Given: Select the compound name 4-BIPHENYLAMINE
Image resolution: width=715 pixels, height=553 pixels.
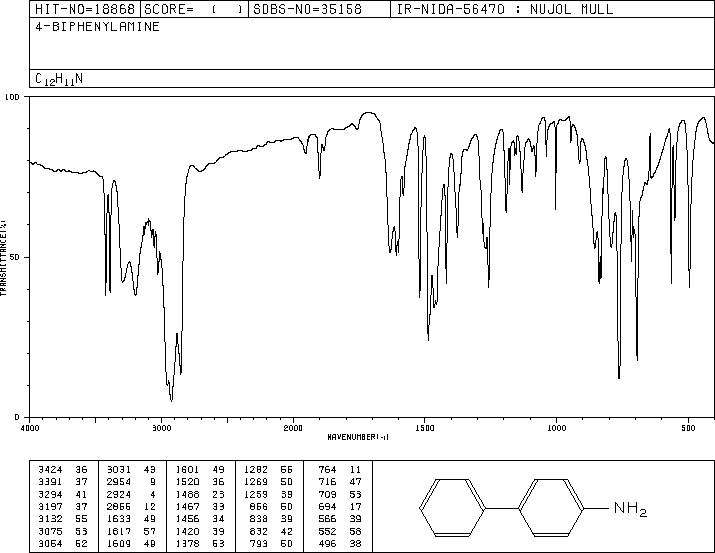Looking at the screenshot, I should tap(97, 26).
